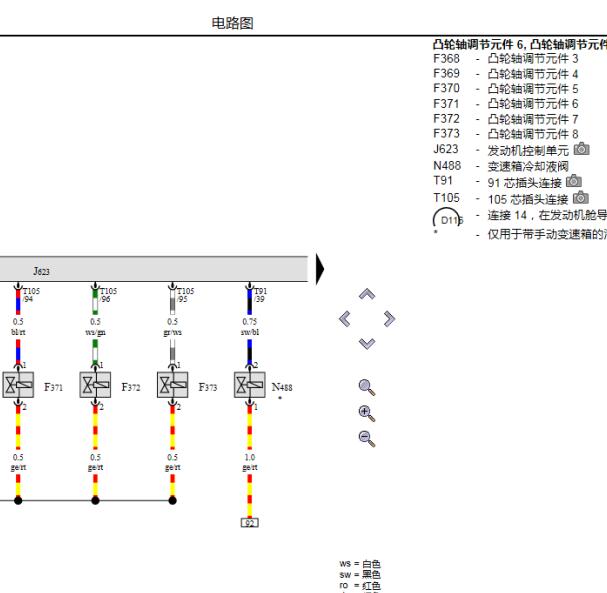
Task: Pan the diagram right with the right arrow
Action: (389, 319)
